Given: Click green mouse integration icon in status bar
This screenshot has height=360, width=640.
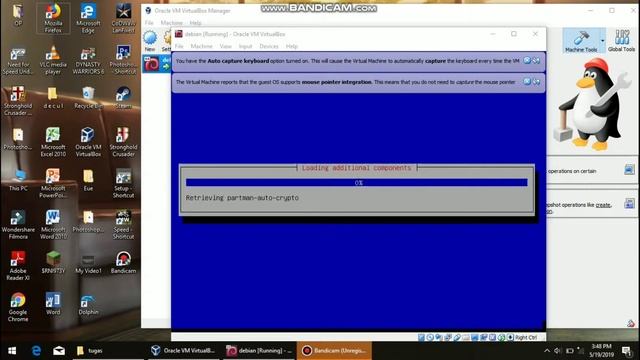Looking at the screenshot, I should coord(501,337).
